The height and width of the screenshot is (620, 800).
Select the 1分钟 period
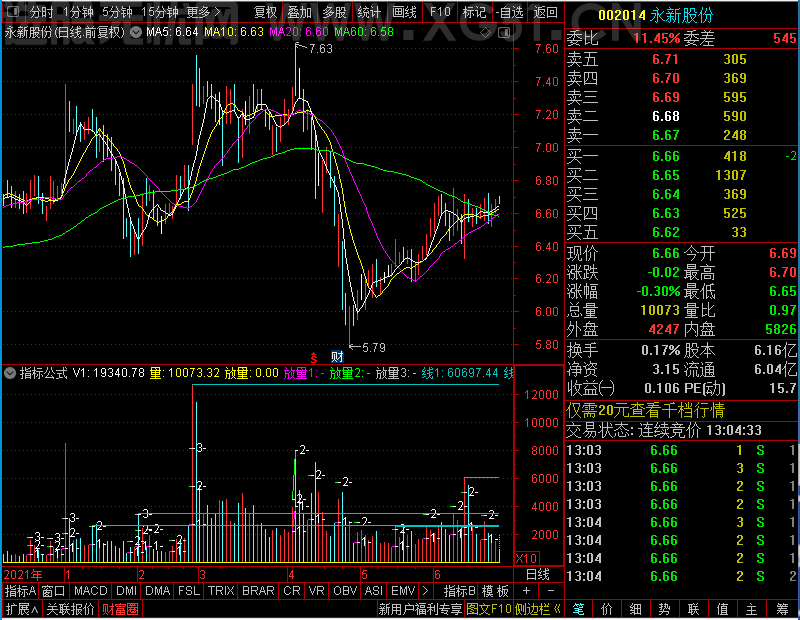[x=78, y=12]
